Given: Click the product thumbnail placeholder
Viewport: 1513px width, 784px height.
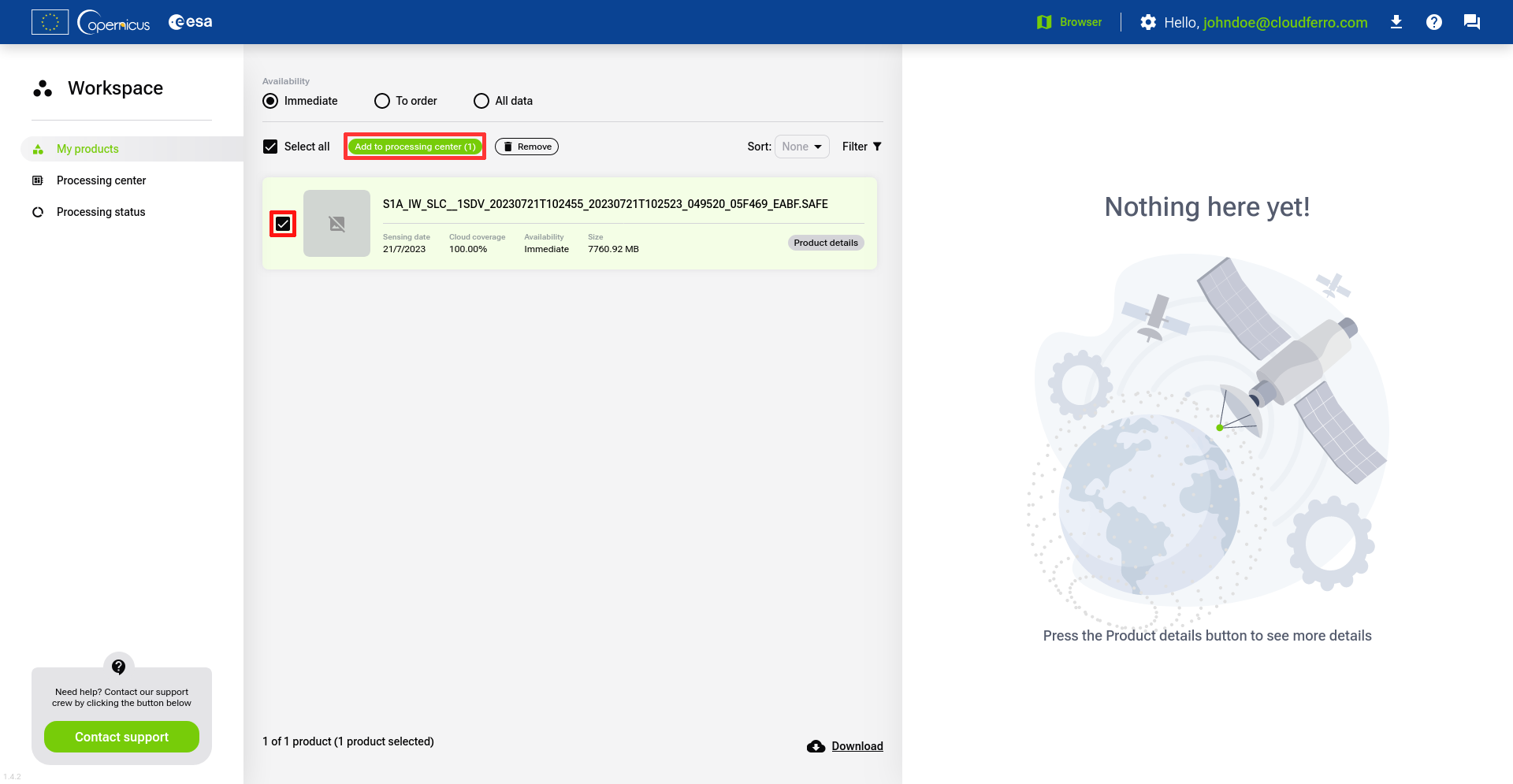Looking at the screenshot, I should click(336, 224).
